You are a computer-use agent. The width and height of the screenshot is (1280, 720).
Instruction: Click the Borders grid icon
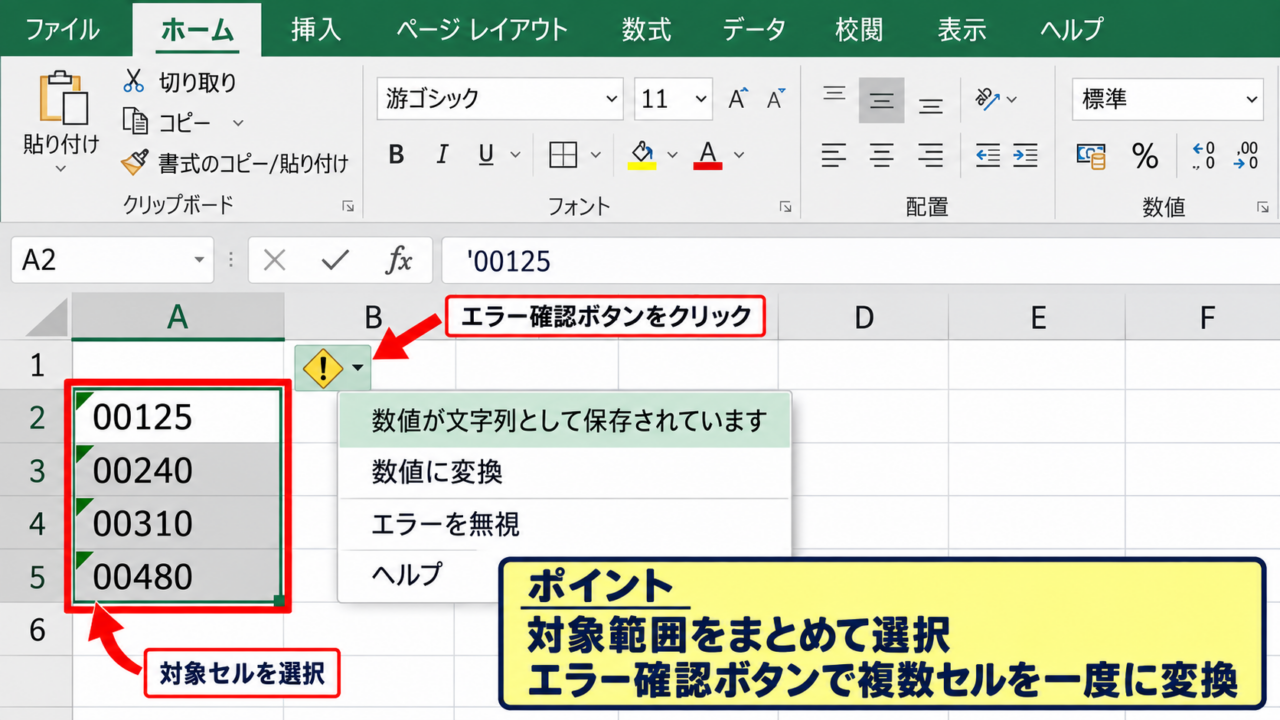(x=564, y=155)
